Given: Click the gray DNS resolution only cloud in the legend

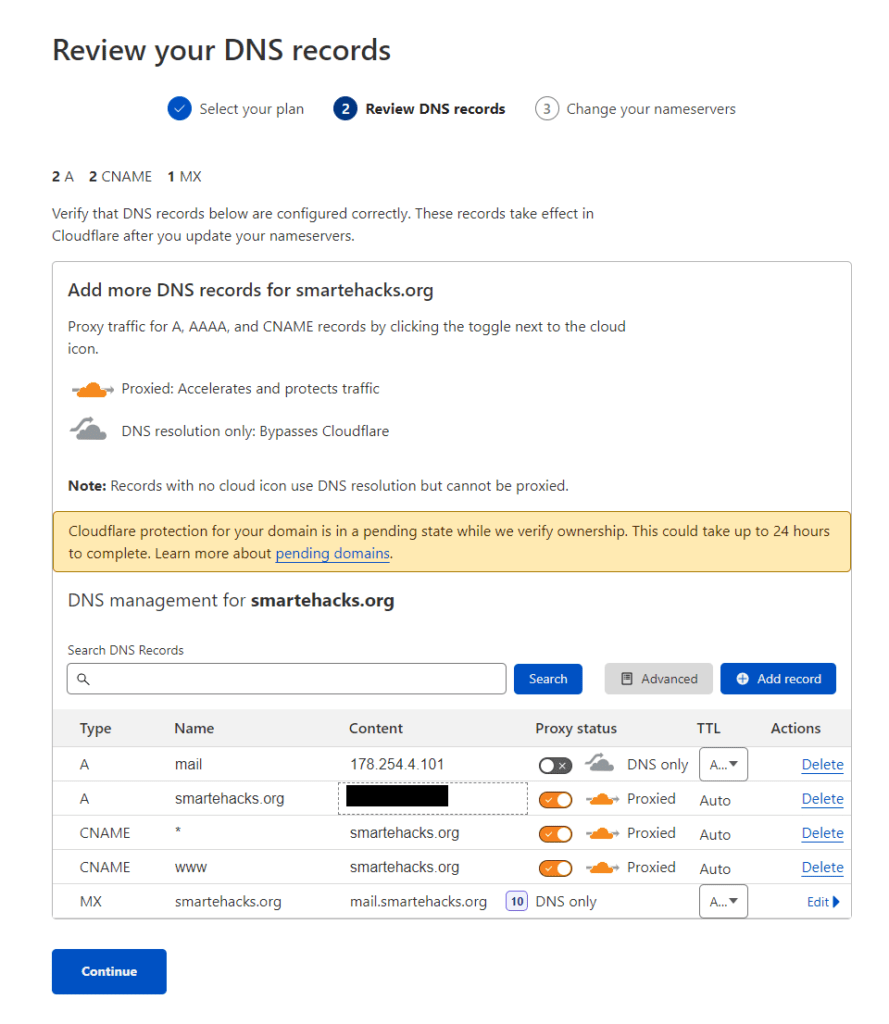Looking at the screenshot, I should [x=88, y=429].
